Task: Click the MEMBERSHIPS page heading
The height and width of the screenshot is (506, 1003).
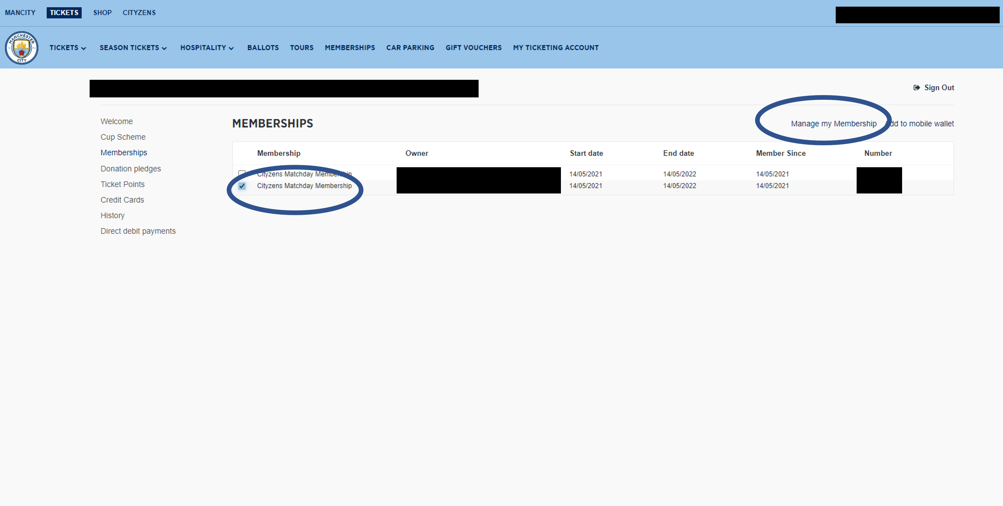Action: tap(272, 123)
